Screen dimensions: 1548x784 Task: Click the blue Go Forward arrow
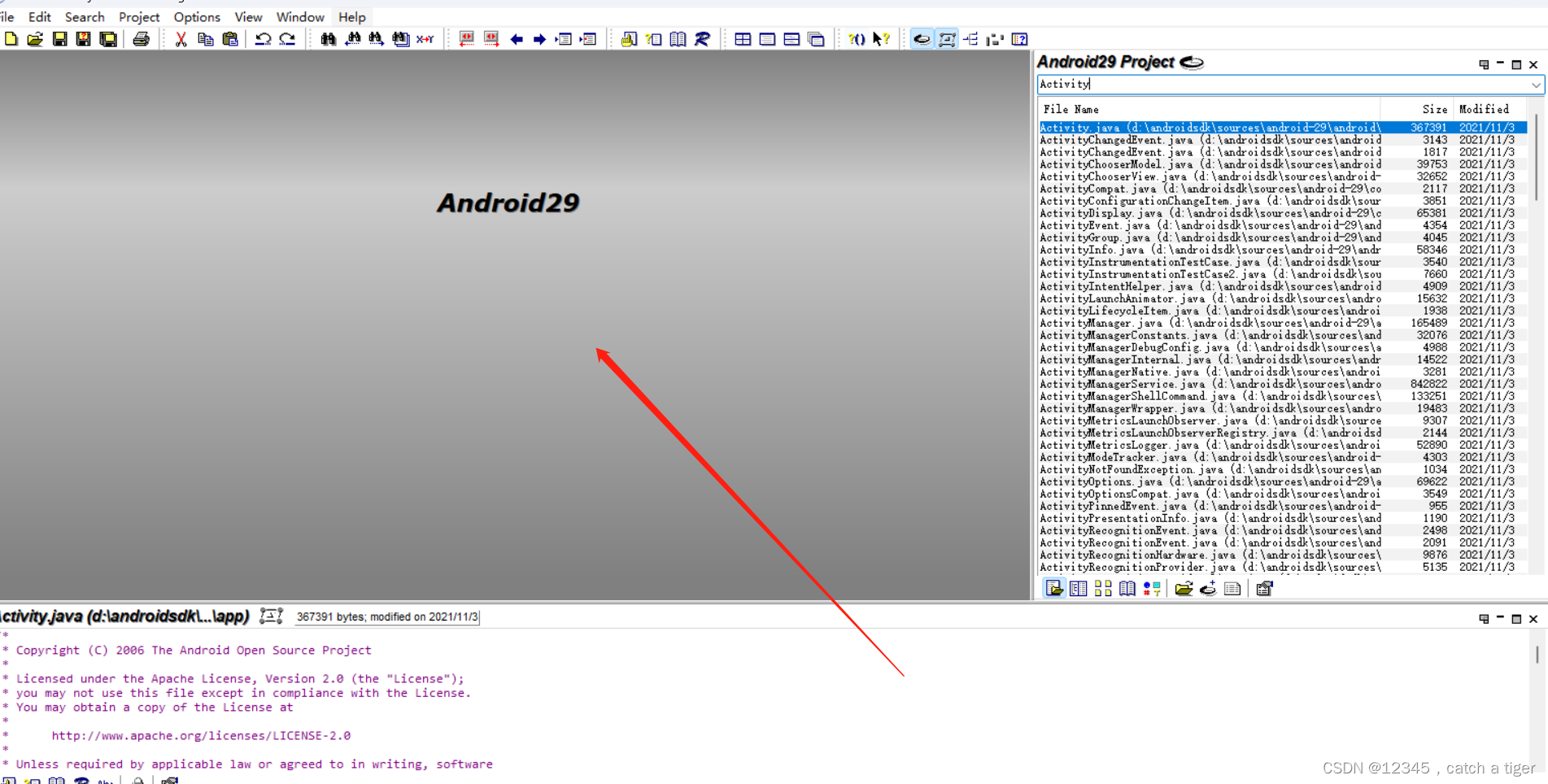pos(539,38)
